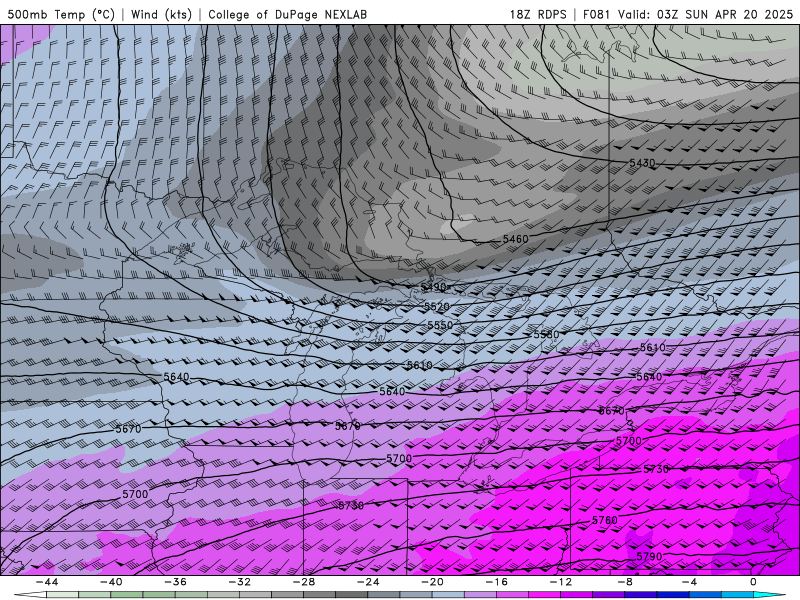The image size is (800, 600).
Task: Click the 5580 height contour label
Action: [546, 334]
